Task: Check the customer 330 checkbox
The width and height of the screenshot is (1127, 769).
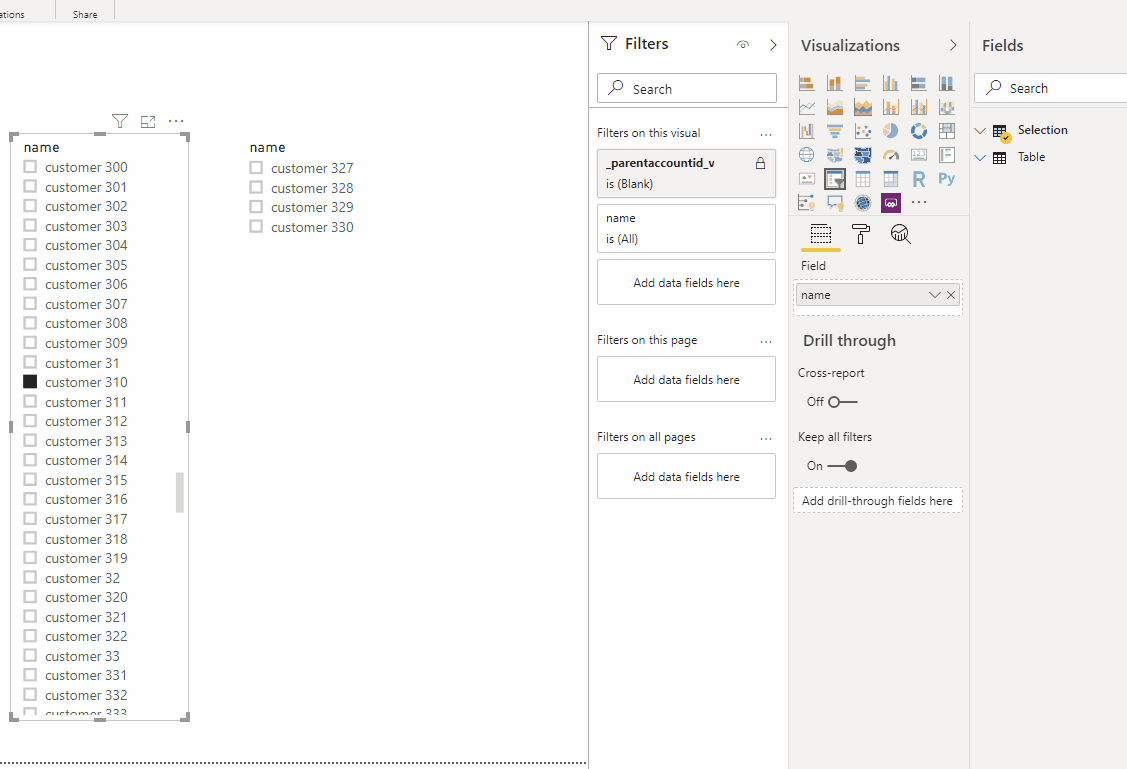Action: tap(256, 226)
